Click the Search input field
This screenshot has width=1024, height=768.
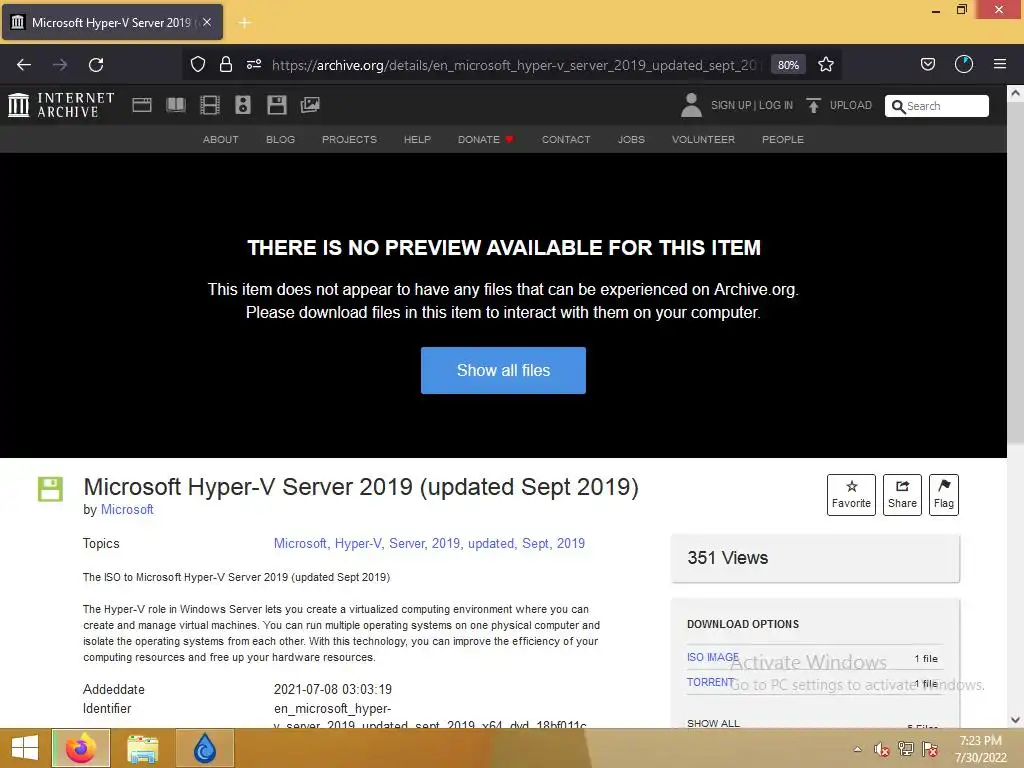[936, 106]
